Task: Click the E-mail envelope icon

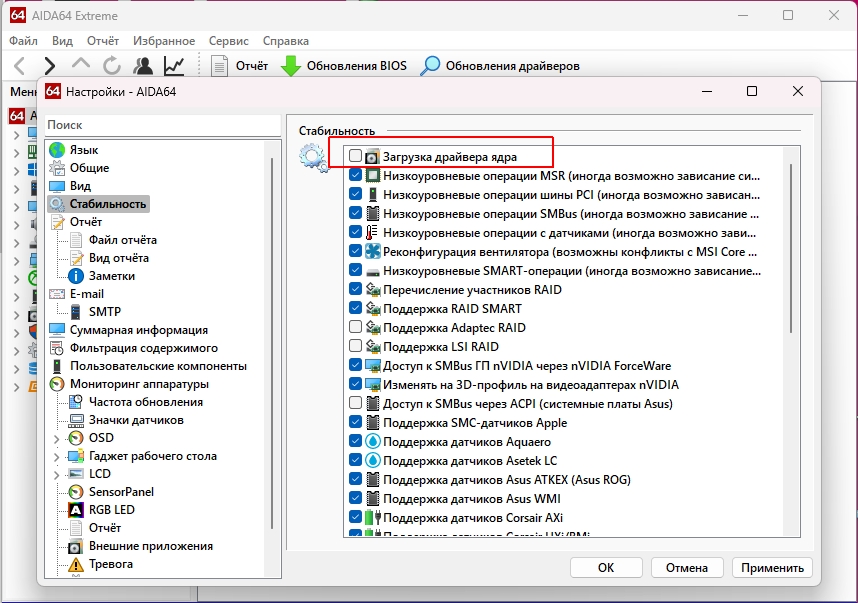Action: tap(57, 294)
